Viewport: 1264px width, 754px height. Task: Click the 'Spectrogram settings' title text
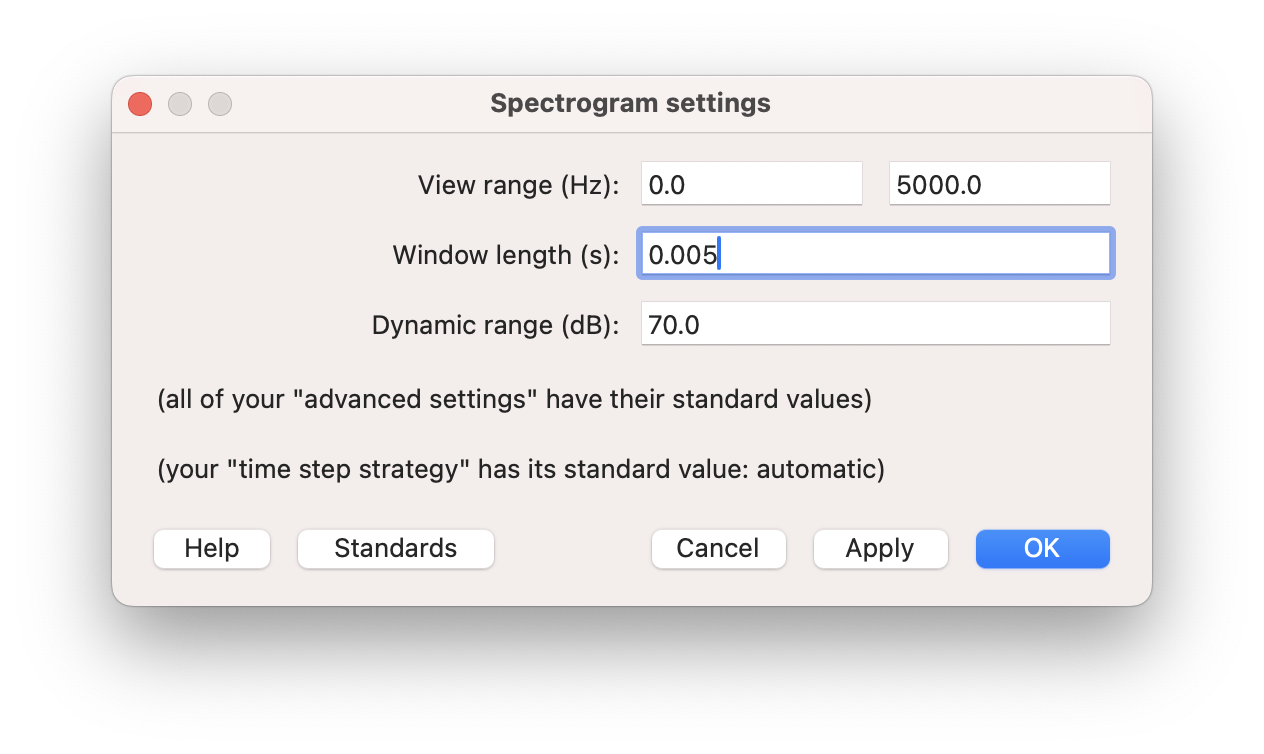pyautogui.click(x=630, y=103)
